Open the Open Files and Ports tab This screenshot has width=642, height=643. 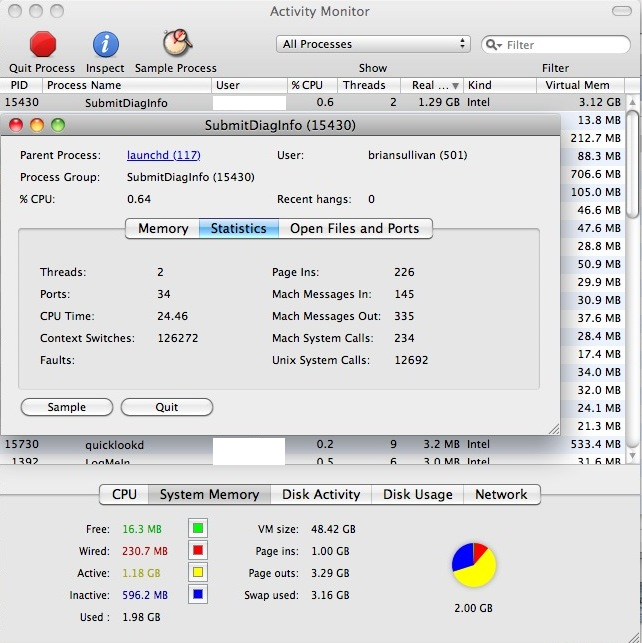pyautogui.click(x=355, y=228)
